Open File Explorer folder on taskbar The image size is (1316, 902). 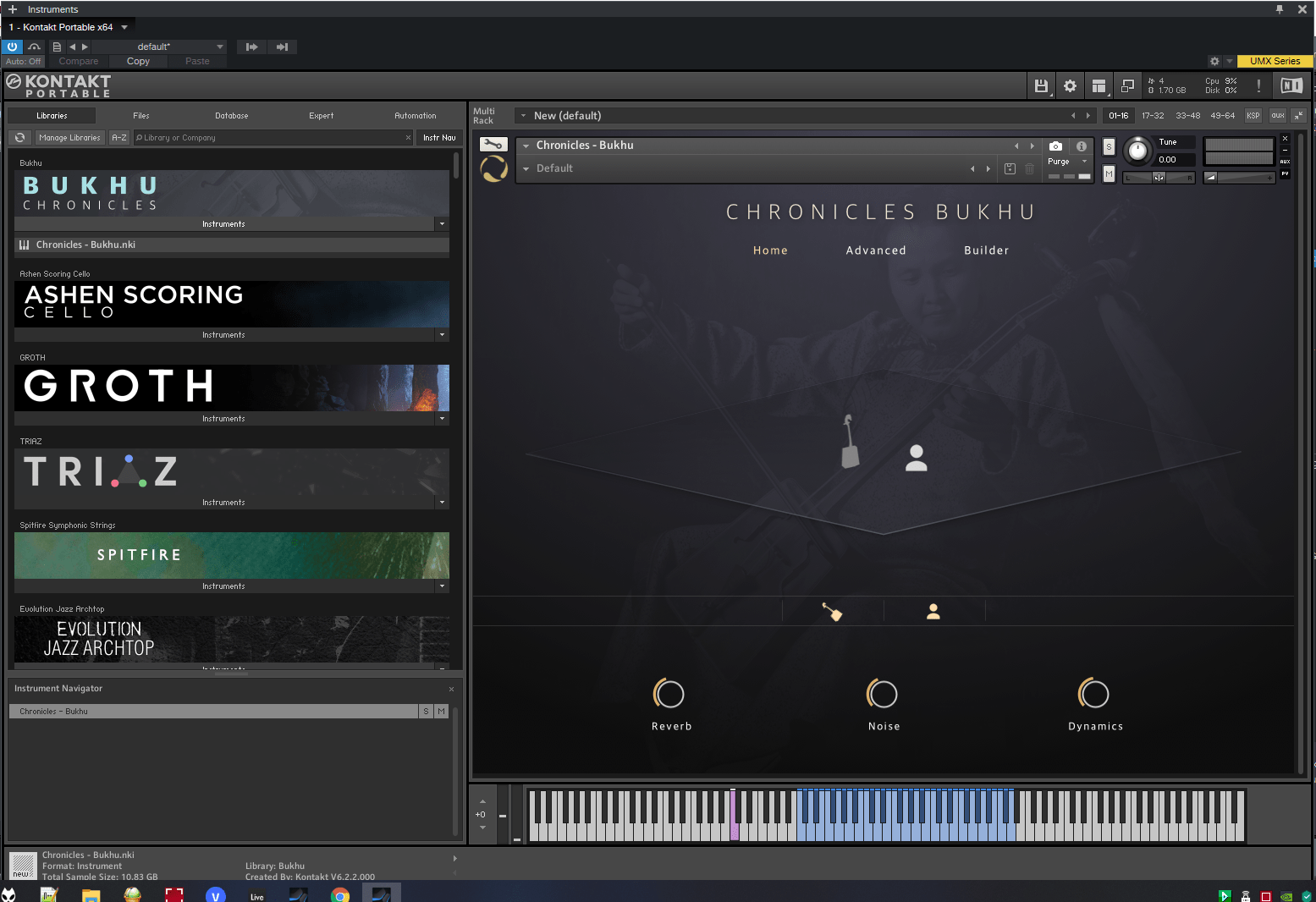[91, 894]
